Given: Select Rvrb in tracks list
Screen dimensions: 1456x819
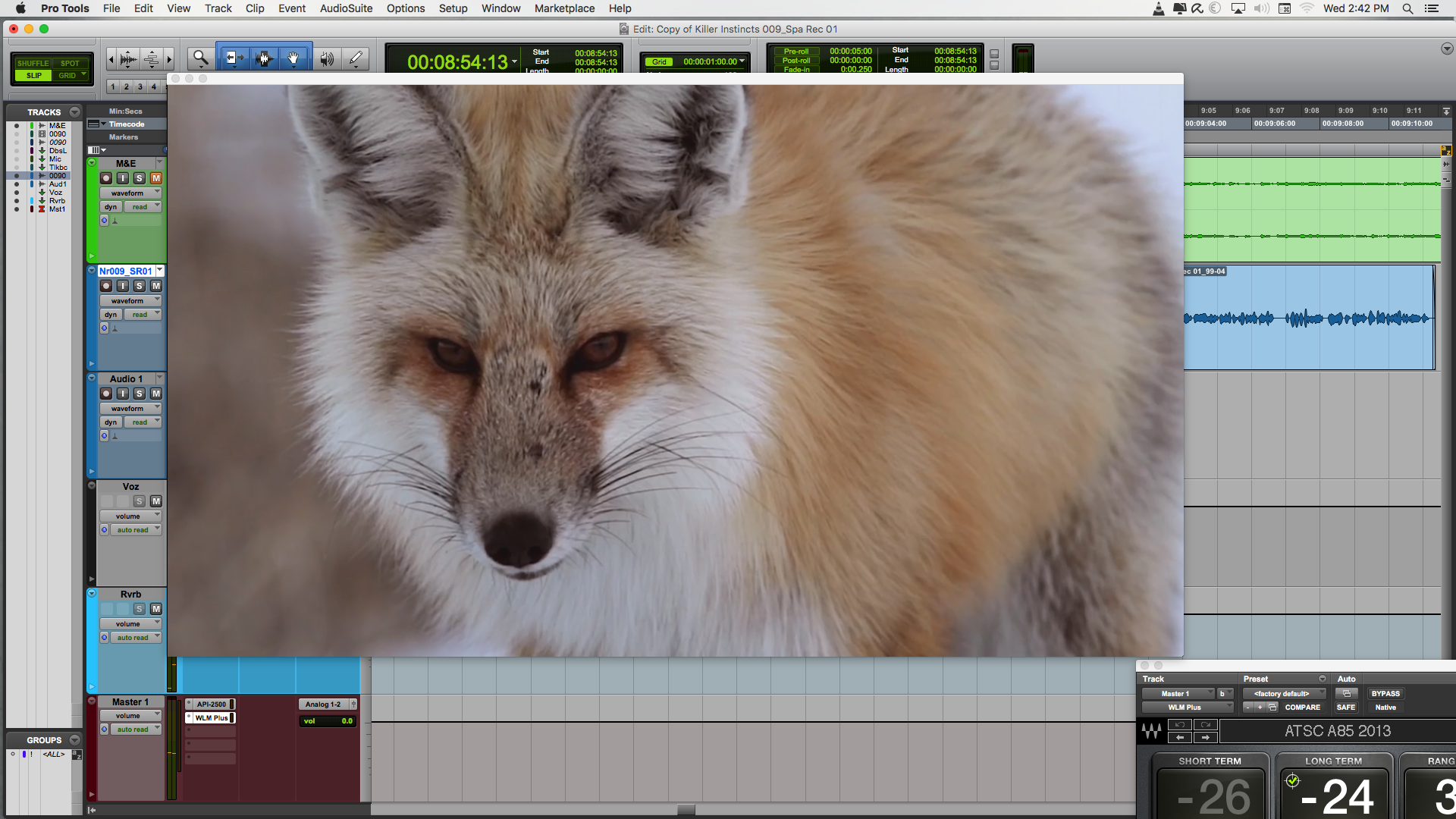Looking at the screenshot, I should pyautogui.click(x=57, y=201).
